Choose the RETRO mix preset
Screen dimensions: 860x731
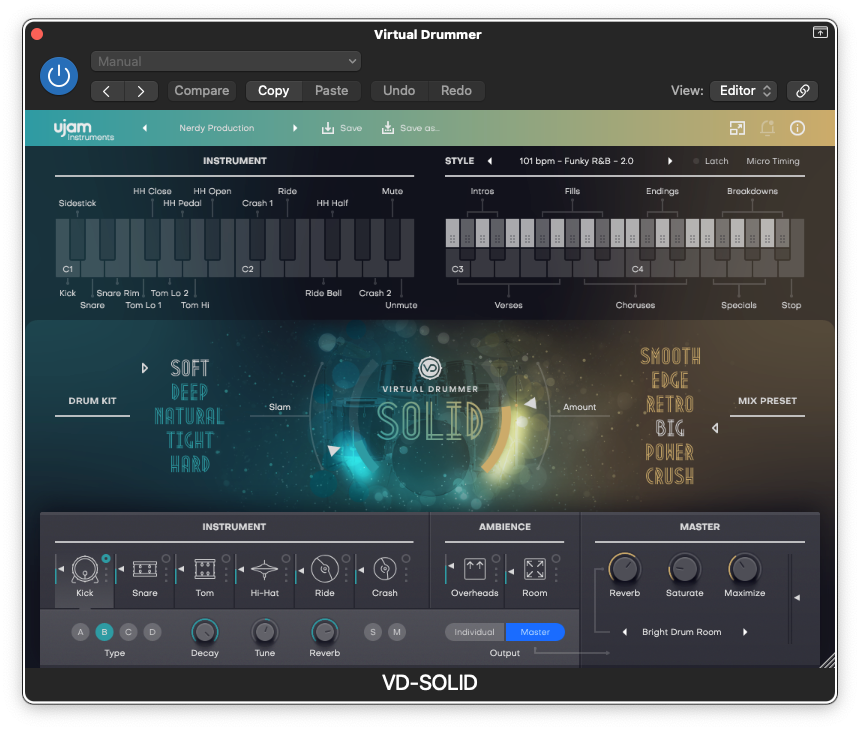(670, 404)
